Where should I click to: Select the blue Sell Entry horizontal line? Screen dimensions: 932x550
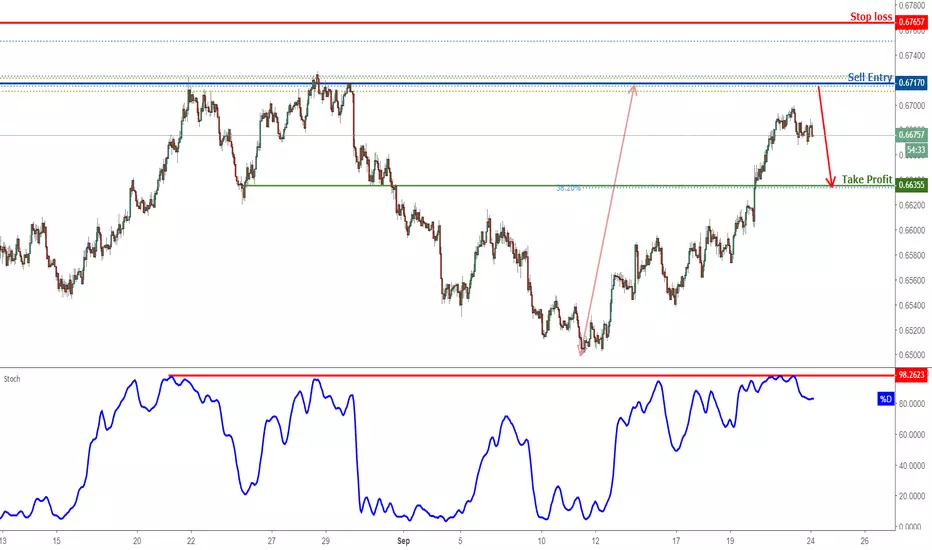tap(447, 84)
